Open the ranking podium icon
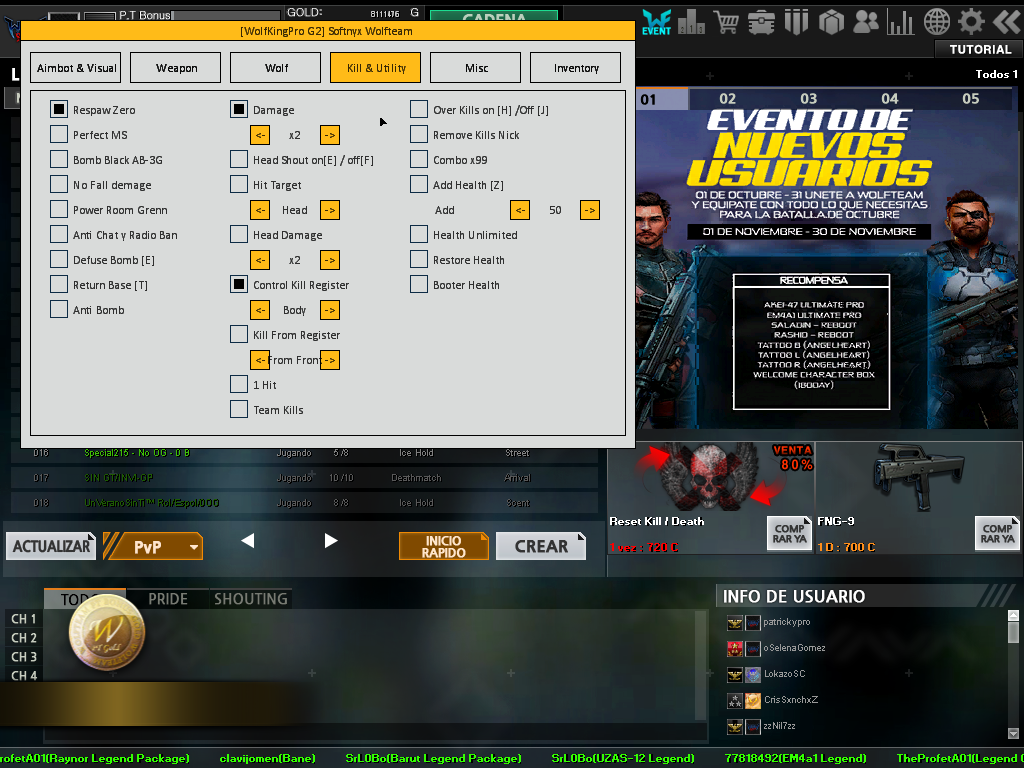The width and height of the screenshot is (1024, 768). tap(691, 21)
